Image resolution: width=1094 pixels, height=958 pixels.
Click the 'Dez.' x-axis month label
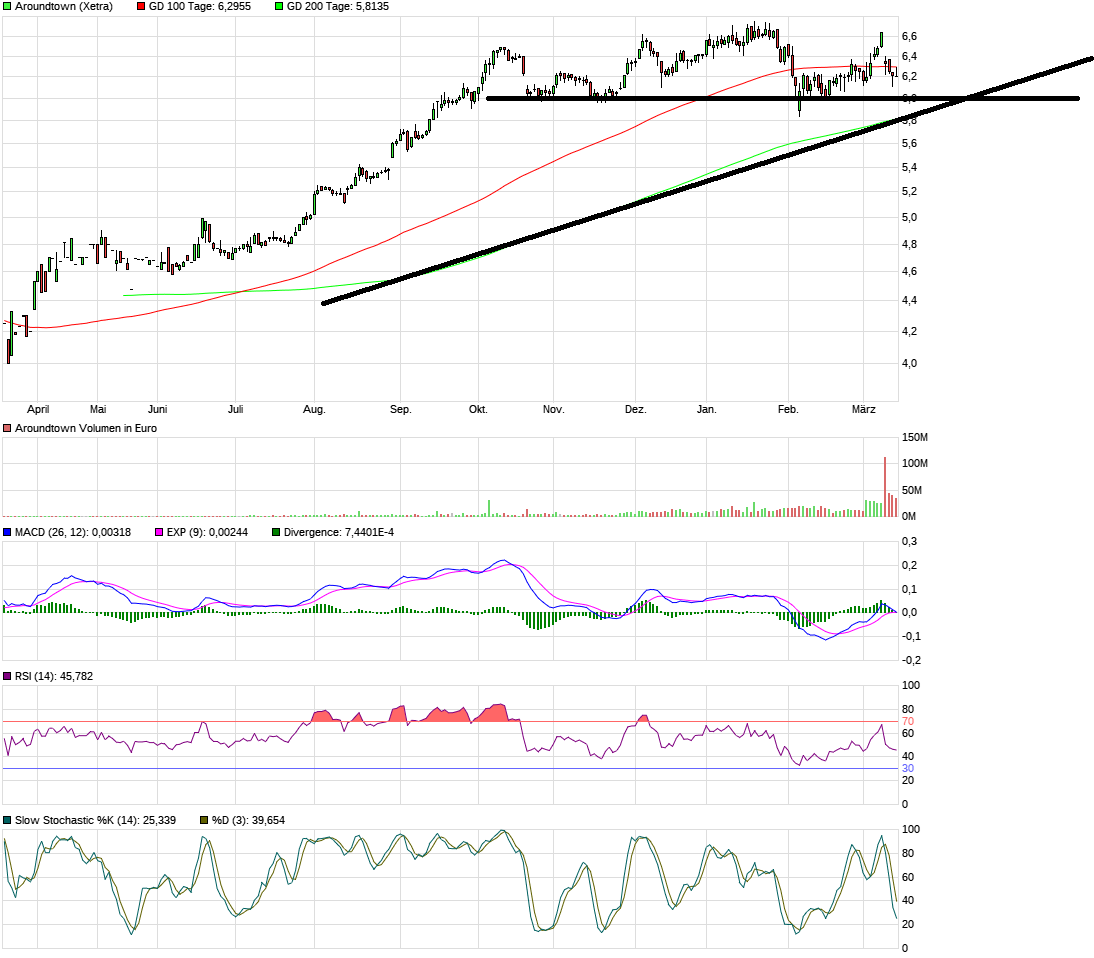pyautogui.click(x=636, y=410)
